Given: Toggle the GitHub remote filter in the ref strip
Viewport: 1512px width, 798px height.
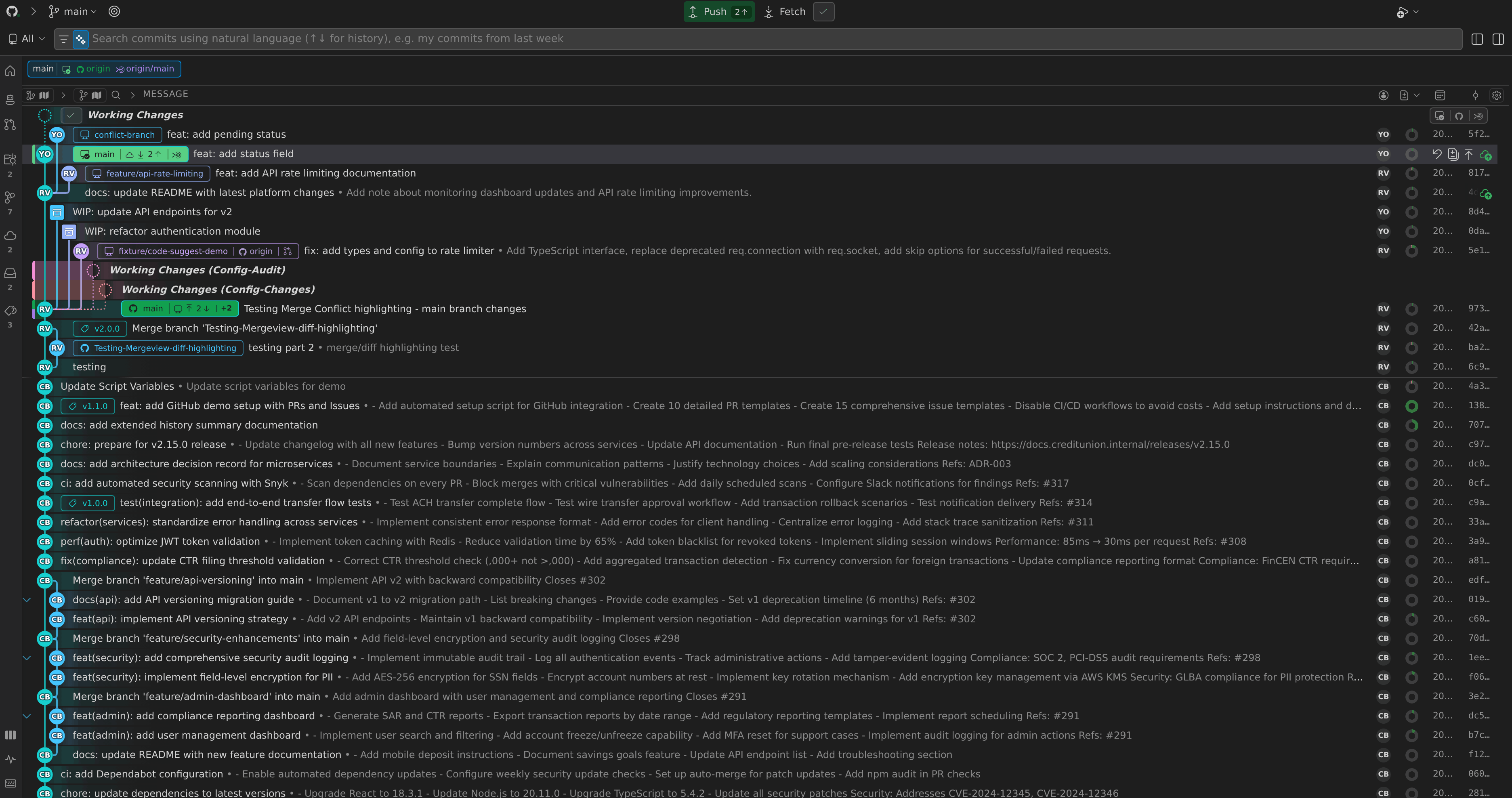Looking at the screenshot, I should point(1459,115).
